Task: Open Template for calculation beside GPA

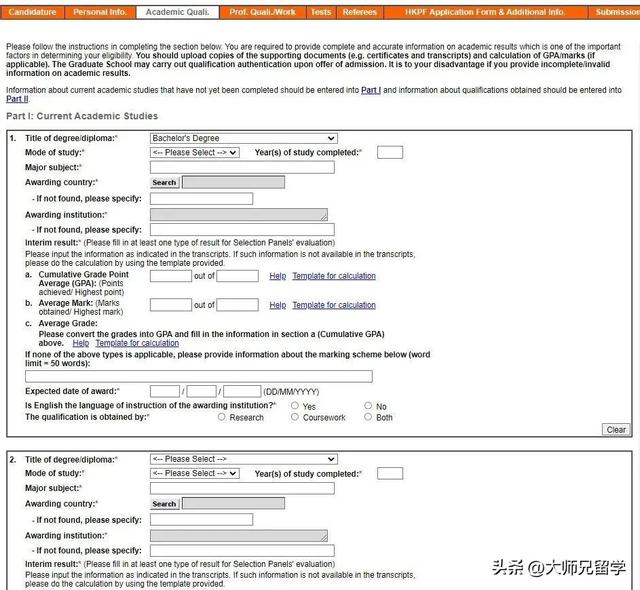Action: (x=334, y=276)
